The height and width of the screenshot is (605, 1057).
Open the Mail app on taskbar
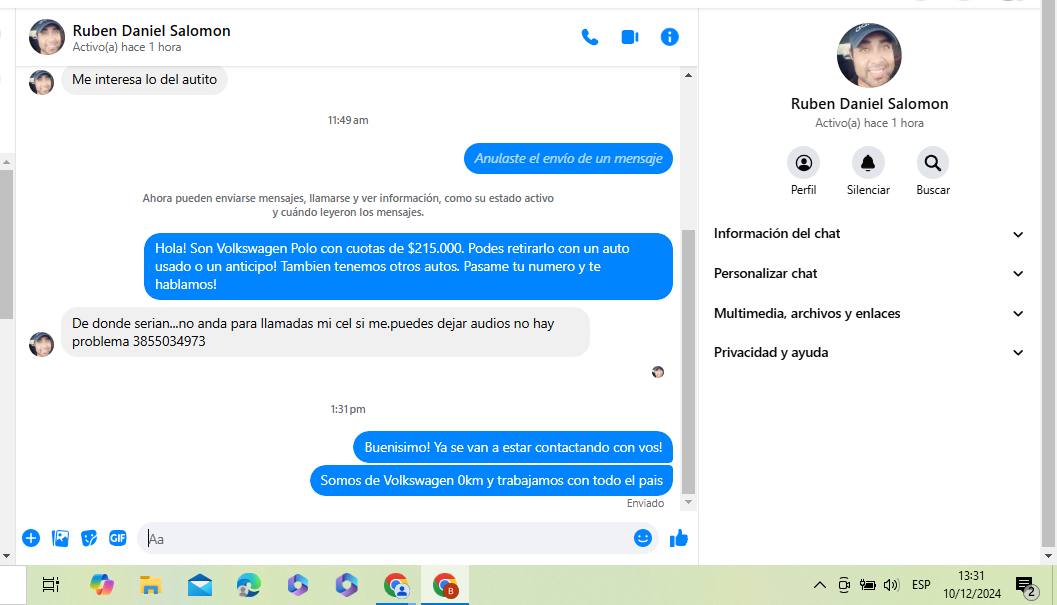coord(200,585)
